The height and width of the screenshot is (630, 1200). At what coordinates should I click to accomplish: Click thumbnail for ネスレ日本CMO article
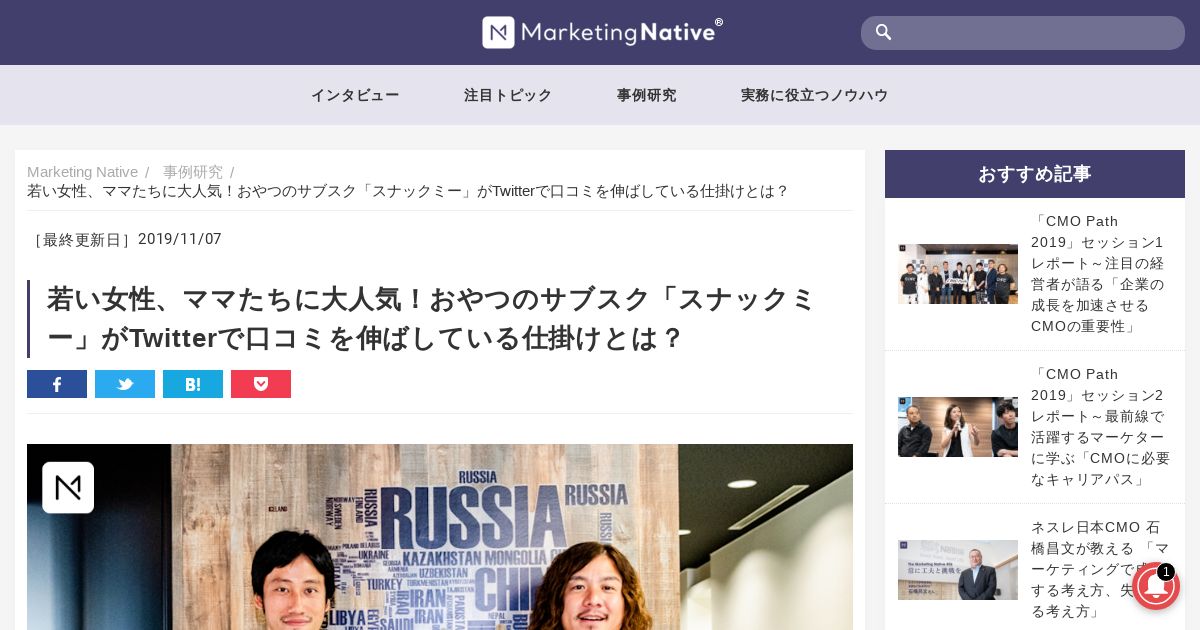(958, 570)
